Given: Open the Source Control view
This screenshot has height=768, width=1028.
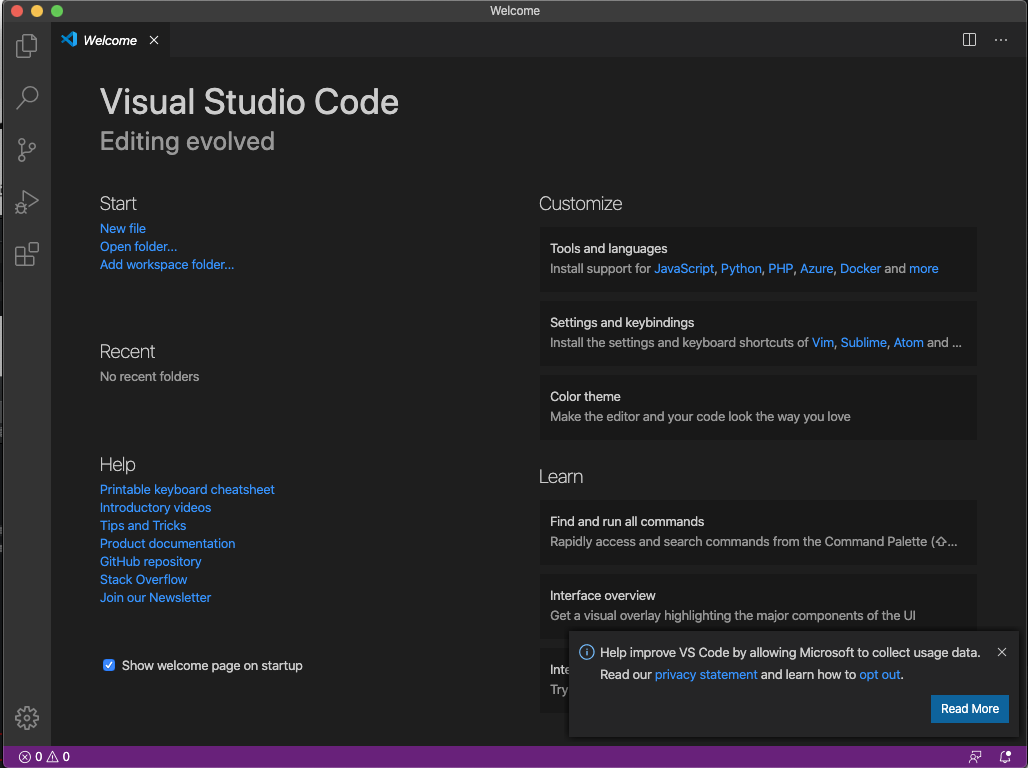Looking at the screenshot, I should click(x=26, y=150).
